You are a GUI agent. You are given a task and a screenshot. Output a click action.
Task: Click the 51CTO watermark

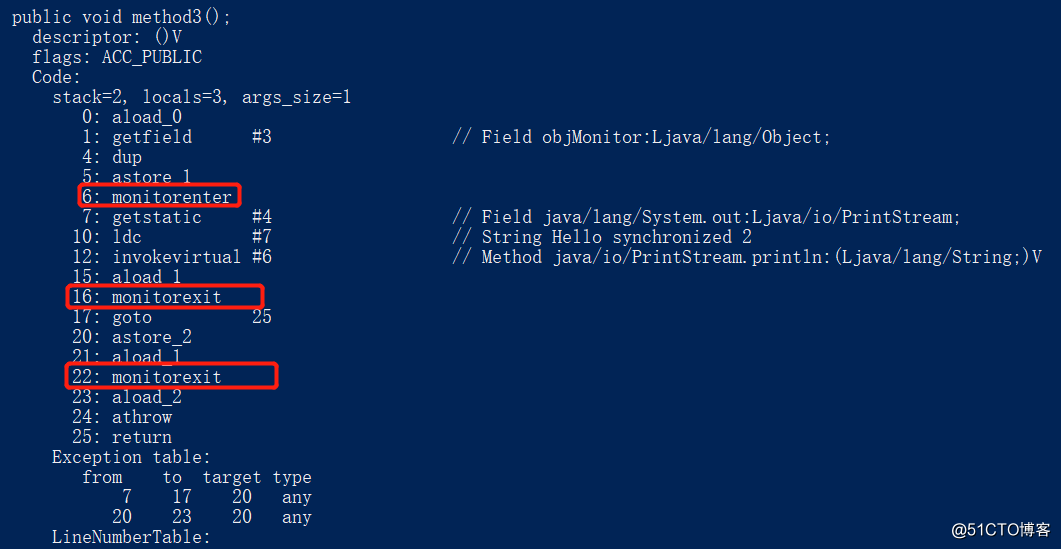click(x=1001, y=529)
